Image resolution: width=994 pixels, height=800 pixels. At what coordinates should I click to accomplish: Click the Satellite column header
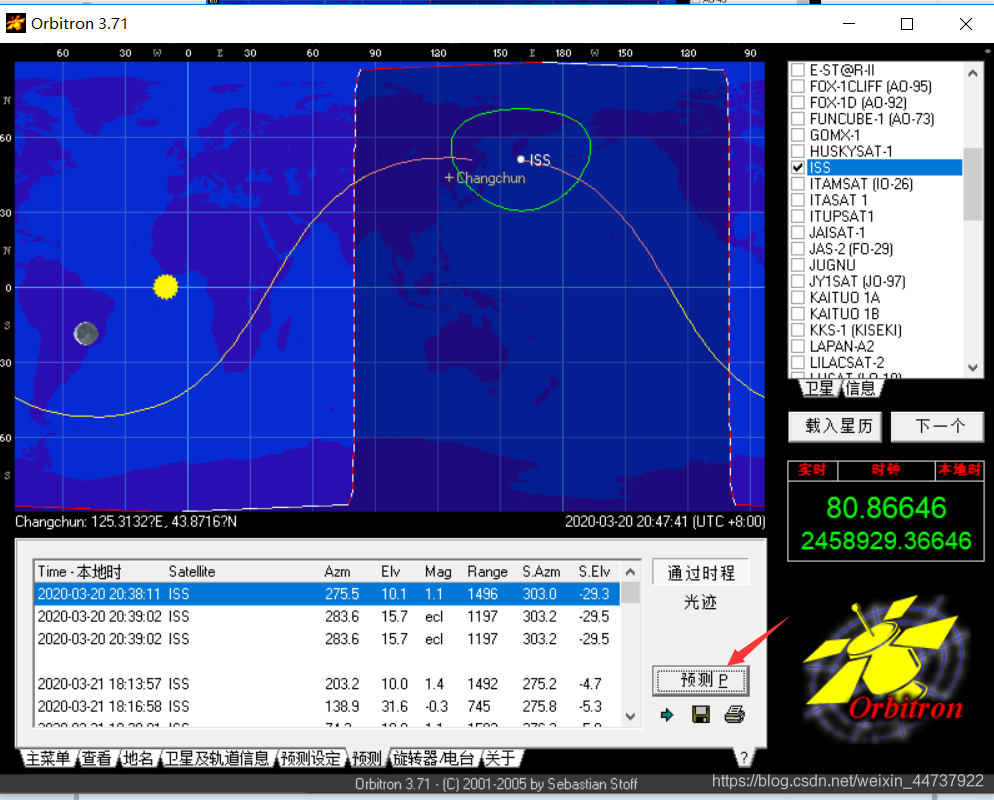coord(191,572)
